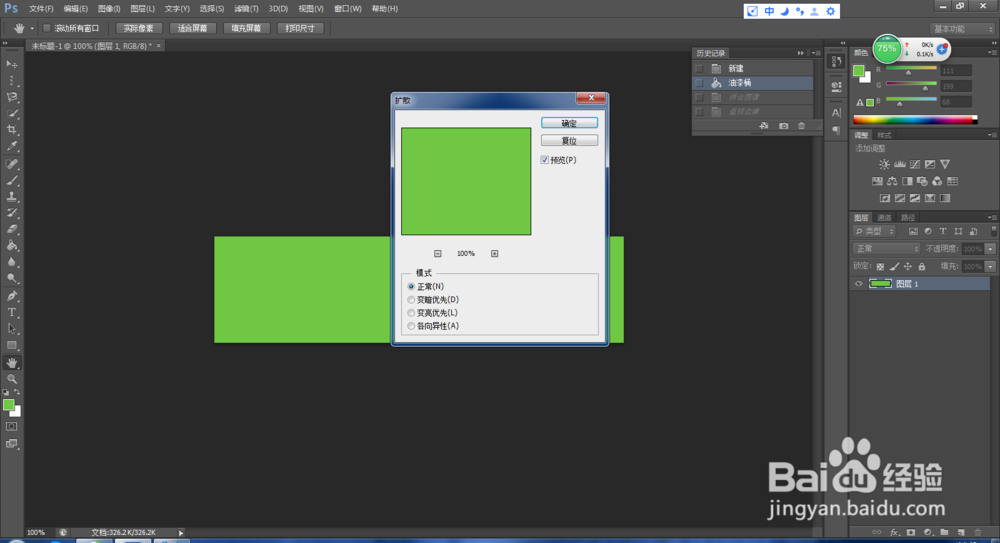The height and width of the screenshot is (543, 1000).
Task: Zoom out preview in Diffuse dialog
Action: click(x=438, y=254)
